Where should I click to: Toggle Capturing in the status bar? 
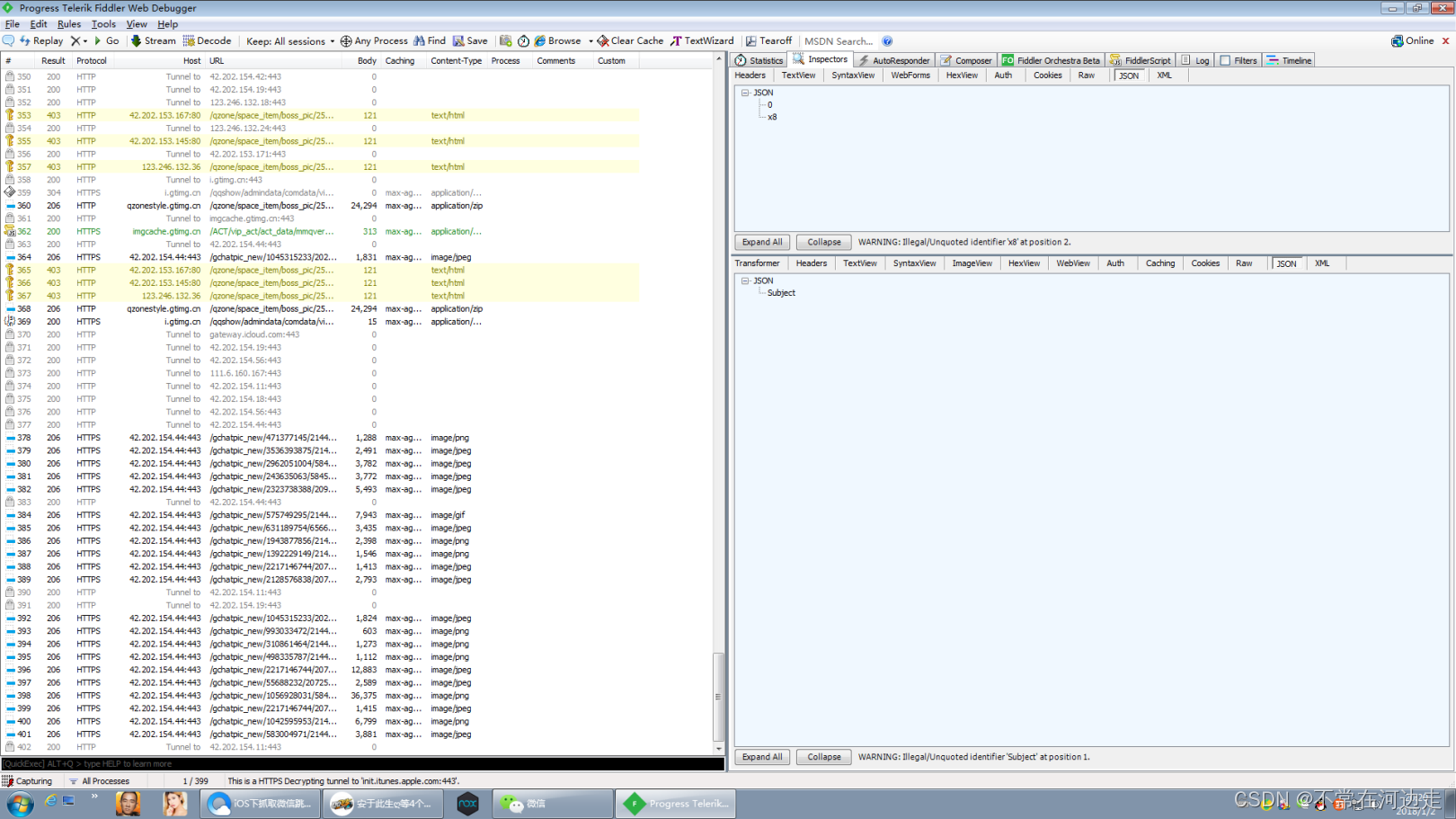28,781
